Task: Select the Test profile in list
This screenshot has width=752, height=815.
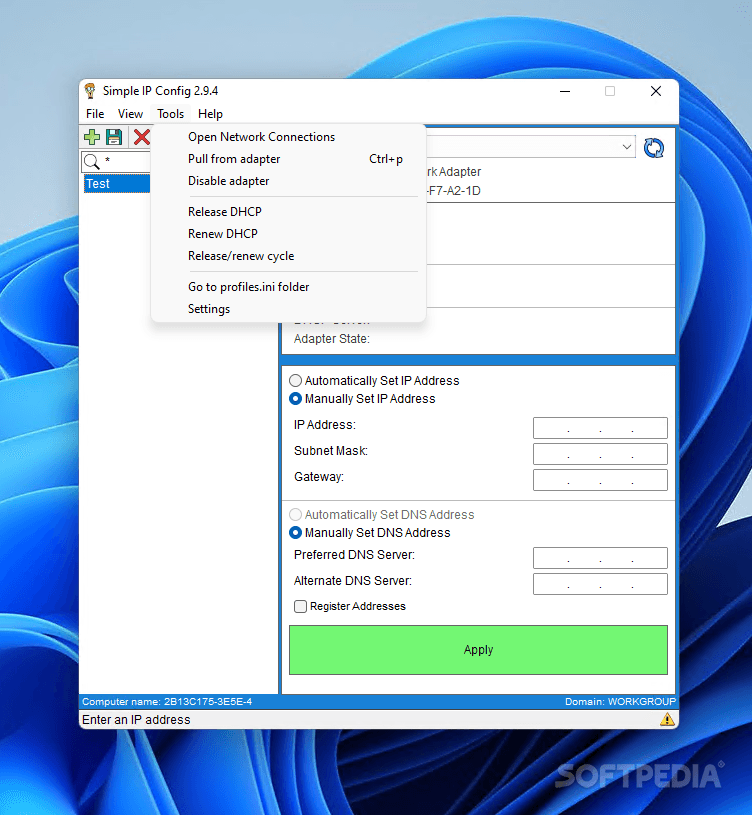Action: 117,184
